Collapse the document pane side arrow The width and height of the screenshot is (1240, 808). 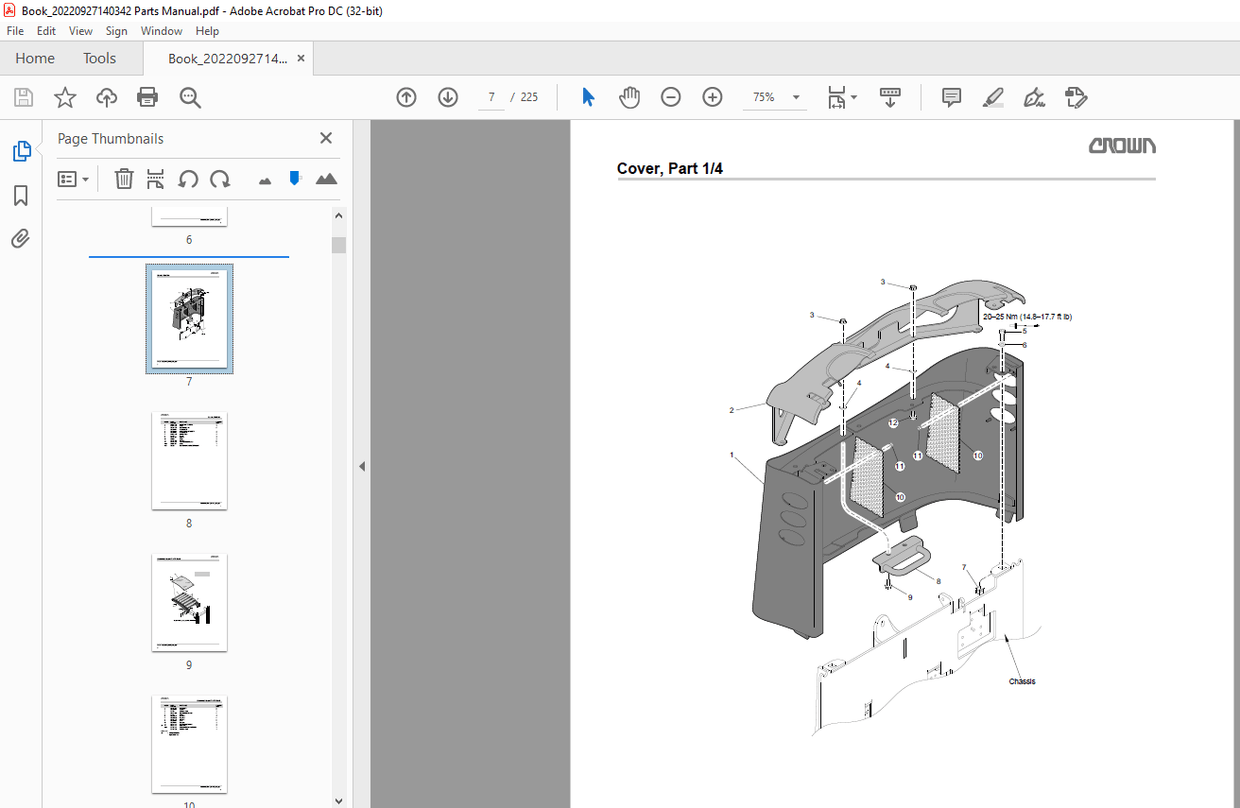361,465
